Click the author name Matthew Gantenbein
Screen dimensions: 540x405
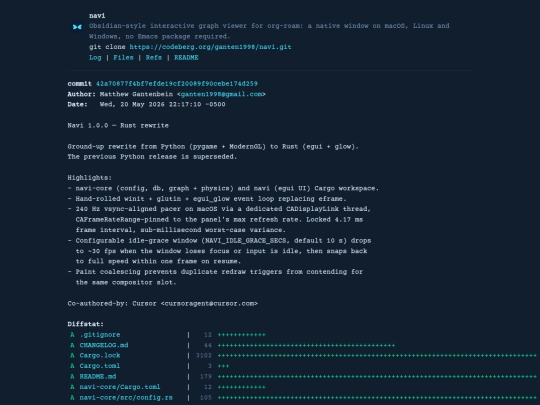point(136,94)
